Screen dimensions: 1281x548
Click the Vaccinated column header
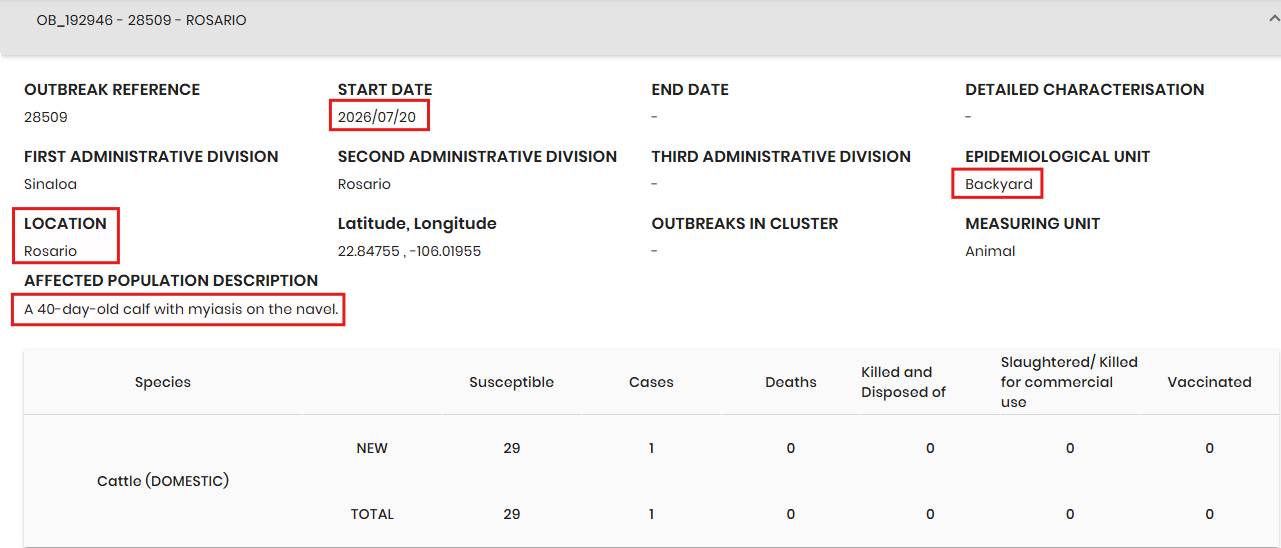[x=1209, y=382]
